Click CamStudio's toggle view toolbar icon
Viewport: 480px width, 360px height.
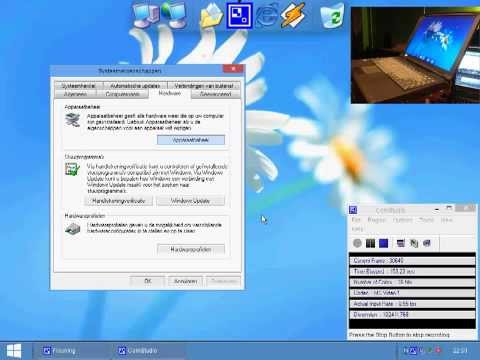401,243
